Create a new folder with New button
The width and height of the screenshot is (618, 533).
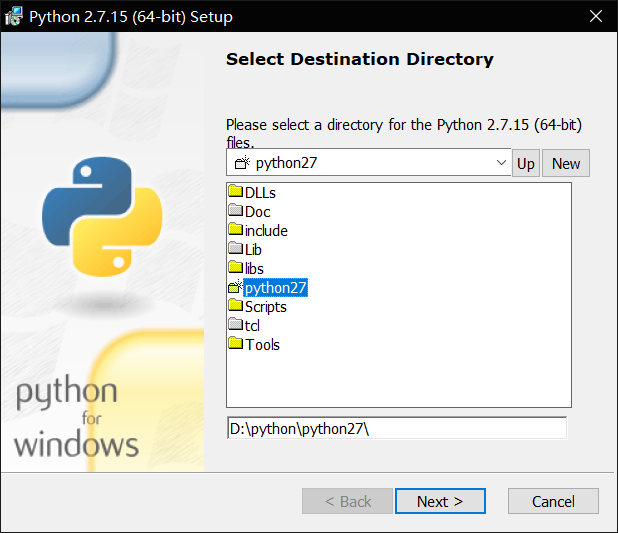tap(566, 163)
